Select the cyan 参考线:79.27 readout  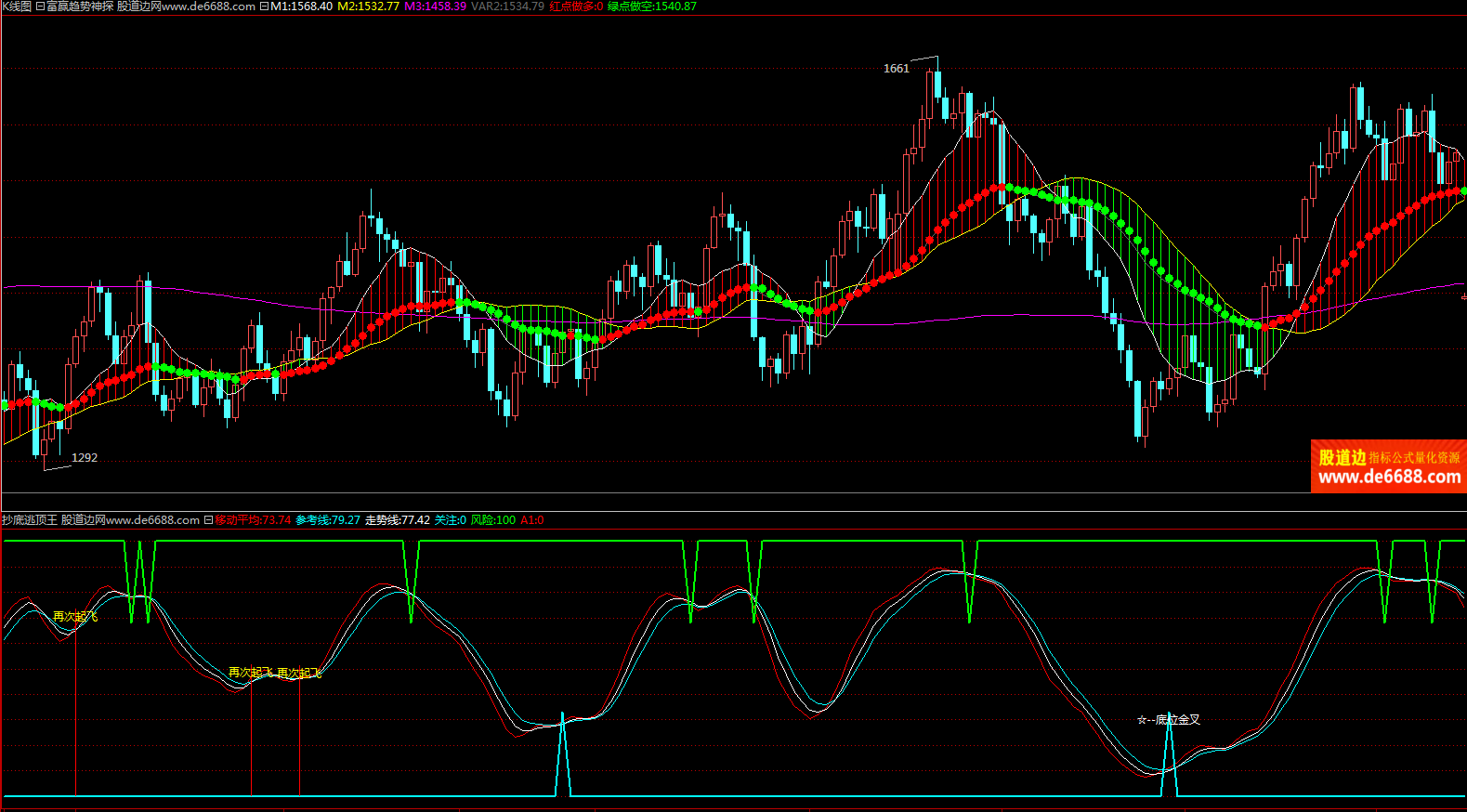pos(328,520)
